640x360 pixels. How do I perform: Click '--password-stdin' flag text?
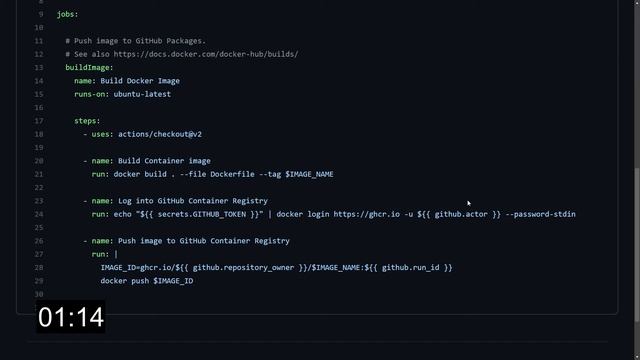click(x=540, y=214)
